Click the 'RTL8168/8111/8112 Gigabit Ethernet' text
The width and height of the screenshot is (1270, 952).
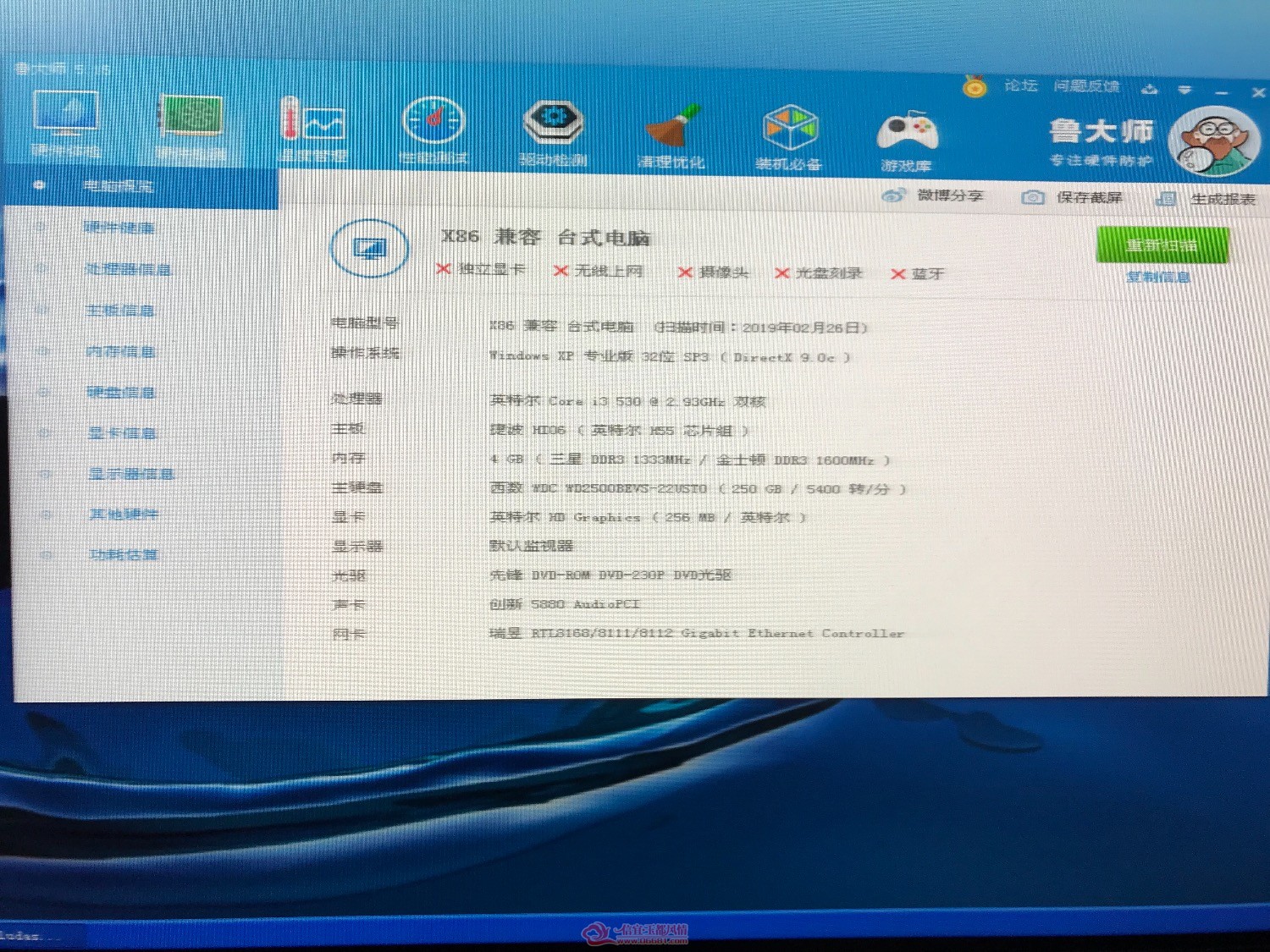click(x=673, y=633)
